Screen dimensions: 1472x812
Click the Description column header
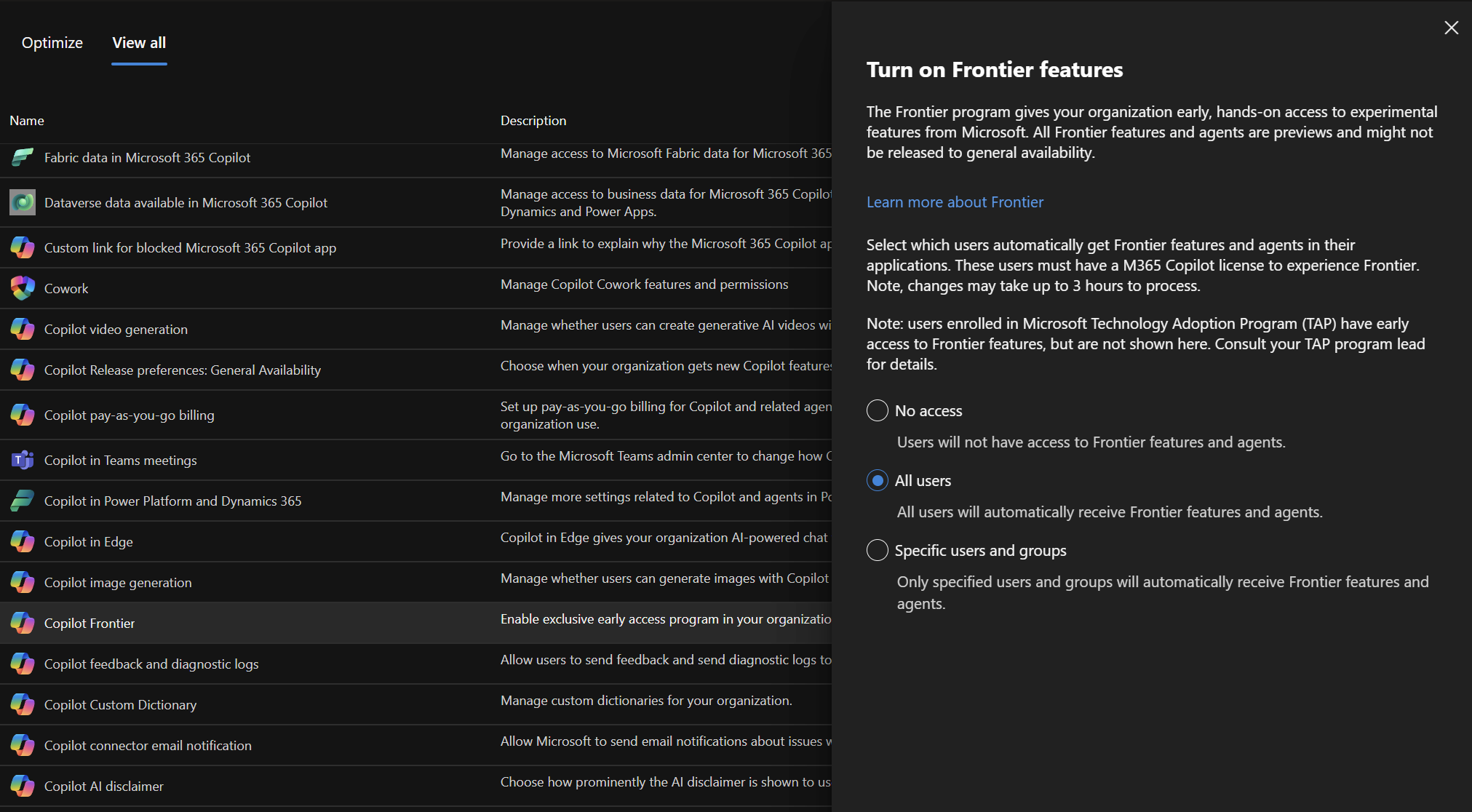pyautogui.click(x=533, y=120)
